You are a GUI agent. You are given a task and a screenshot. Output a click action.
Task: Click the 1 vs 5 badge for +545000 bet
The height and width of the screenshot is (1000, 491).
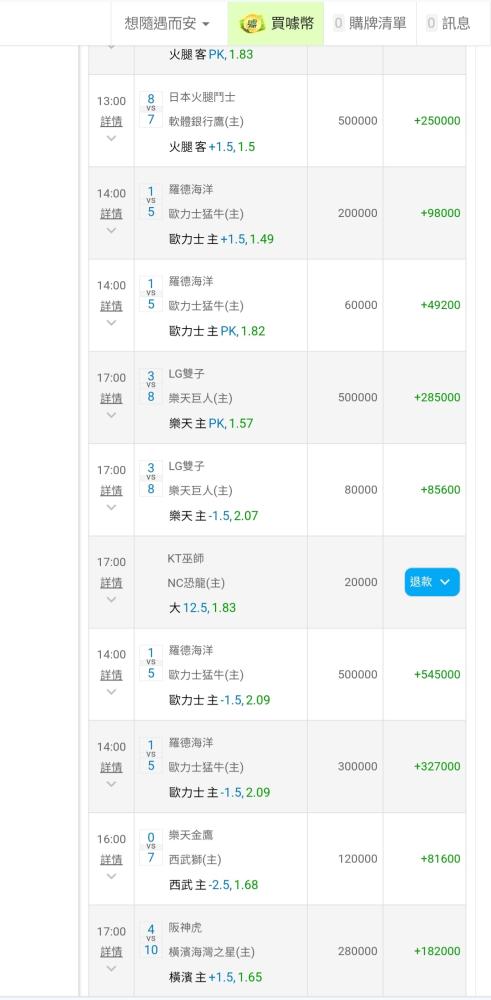pos(151,663)
